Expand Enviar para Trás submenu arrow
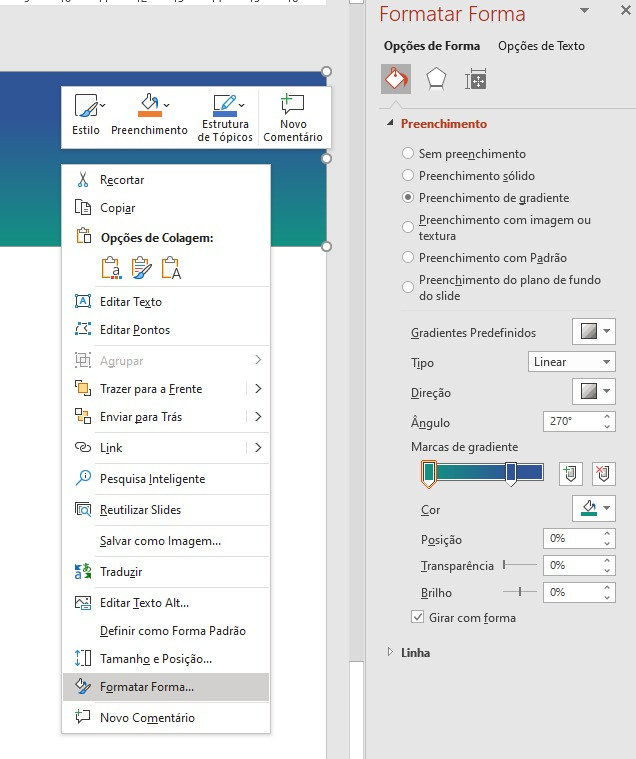 258,417
